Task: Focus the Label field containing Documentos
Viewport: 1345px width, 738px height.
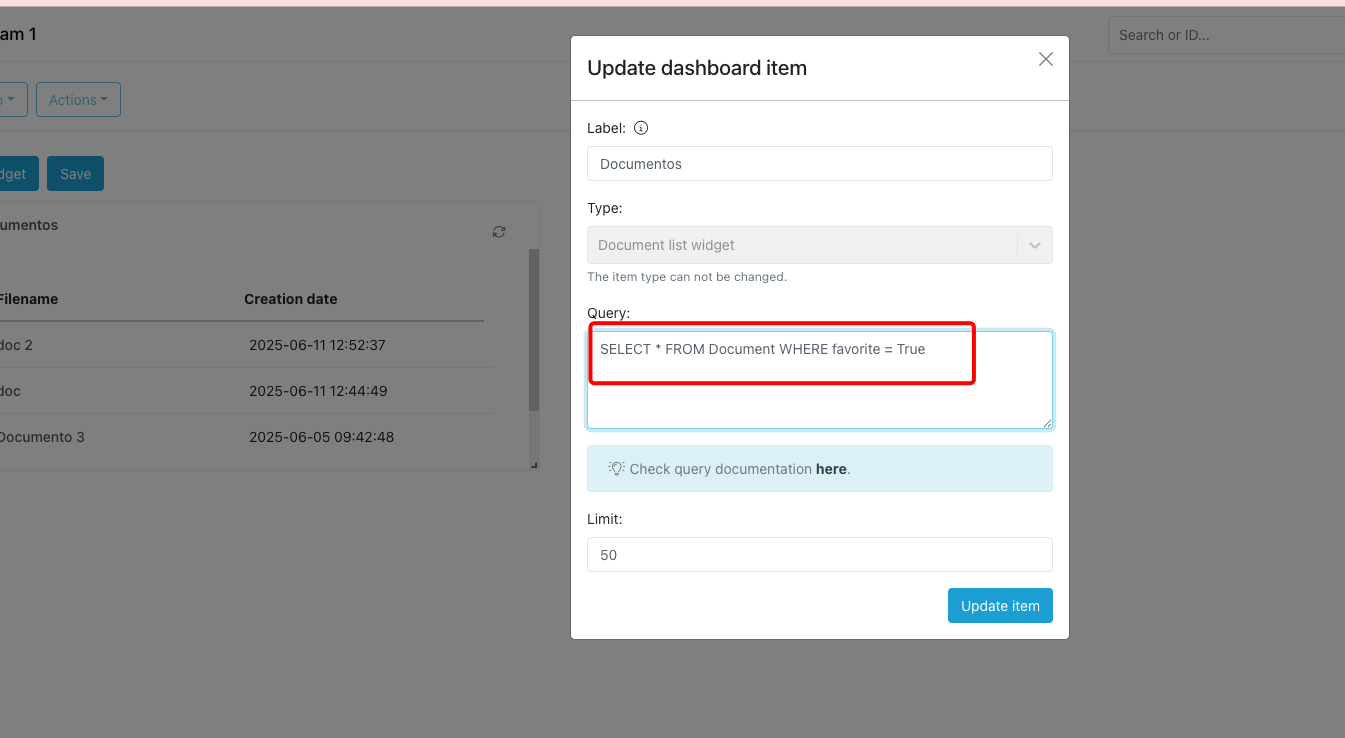Action: pyautogui.click(x=819, y=164)
